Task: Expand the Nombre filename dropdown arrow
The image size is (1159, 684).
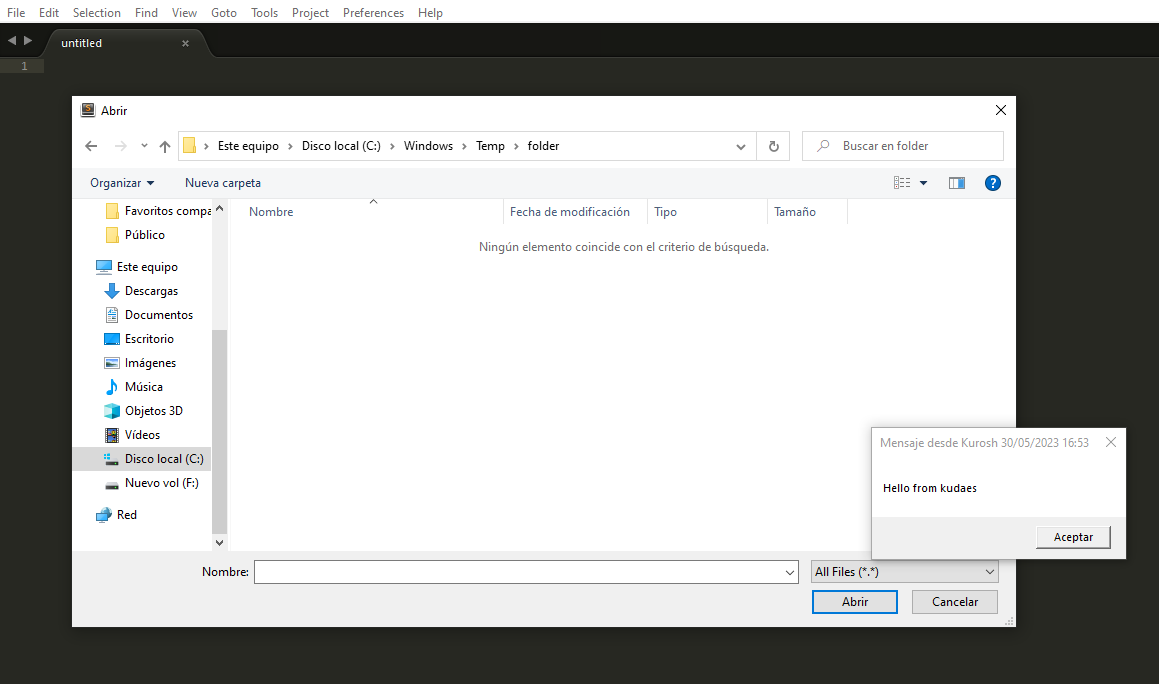Action: (789, 572)
